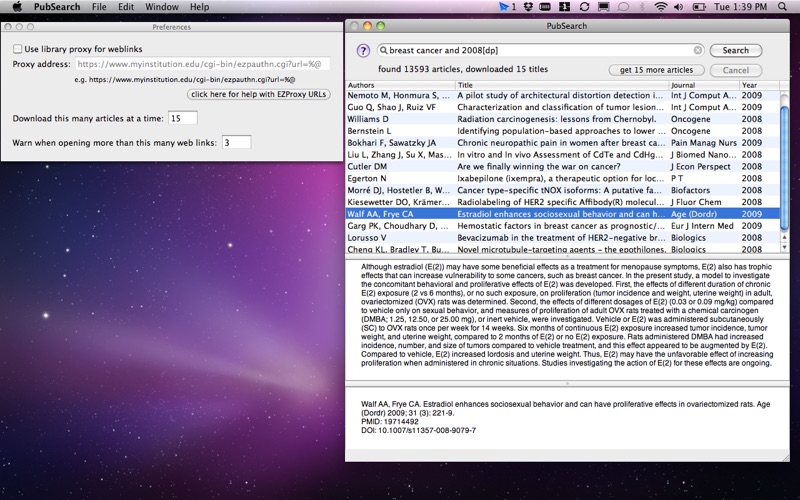Open the Help menu
800x500 pixels.
pyautogui.click(x=199, y=7)
